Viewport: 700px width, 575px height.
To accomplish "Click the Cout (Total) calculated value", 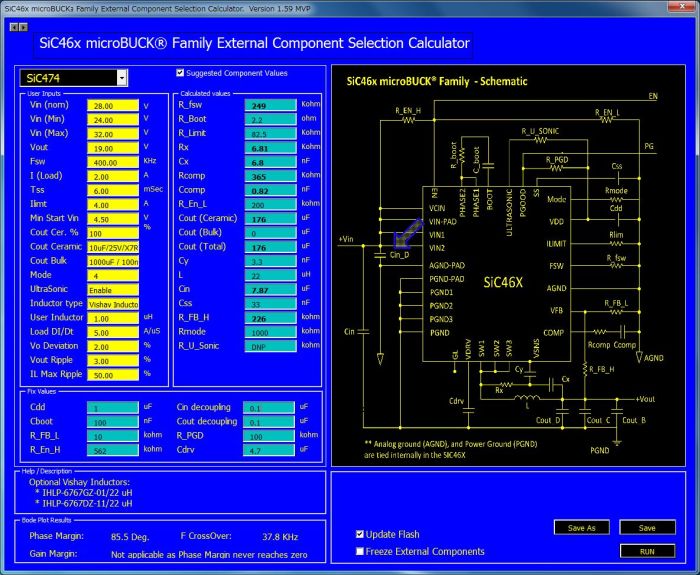I will [271, 247].
